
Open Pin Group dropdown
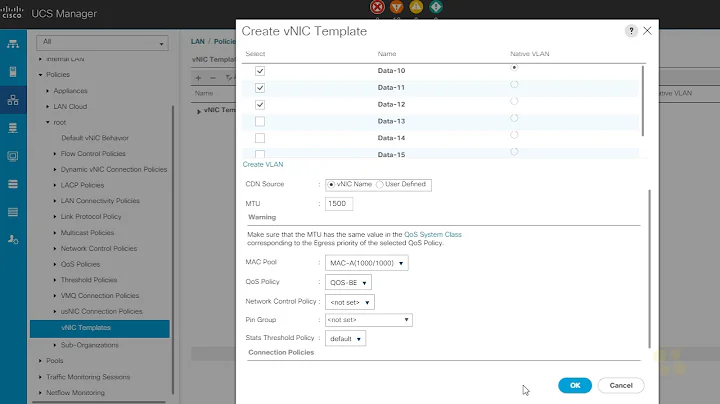369,320
